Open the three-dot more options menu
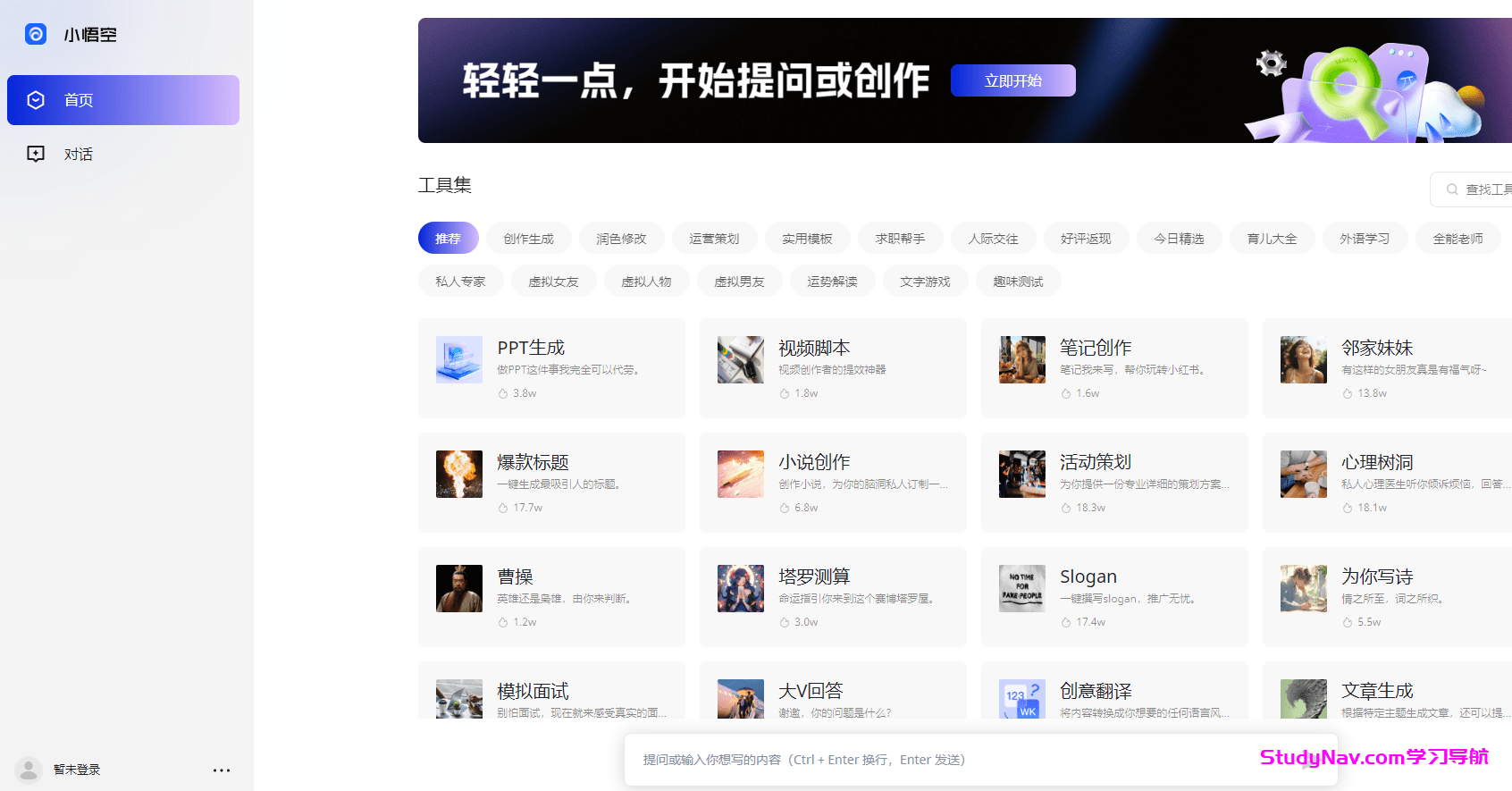Viewport: 1512px width, 791px height. click(x=222, y=770)
